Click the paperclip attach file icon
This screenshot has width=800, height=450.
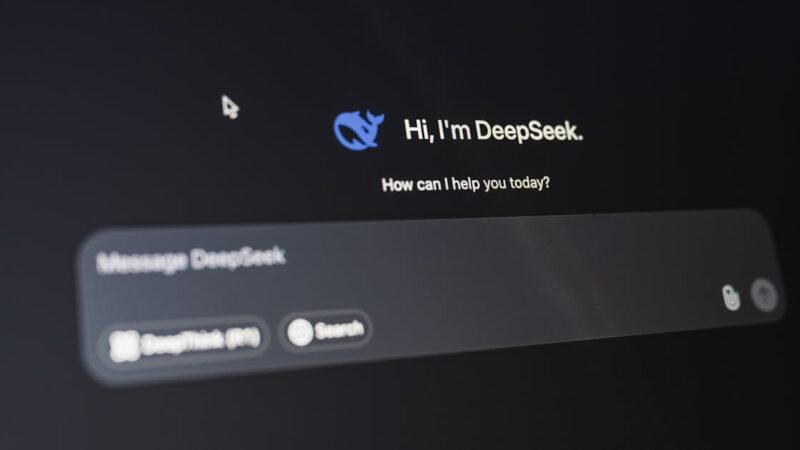coord(731,297)
